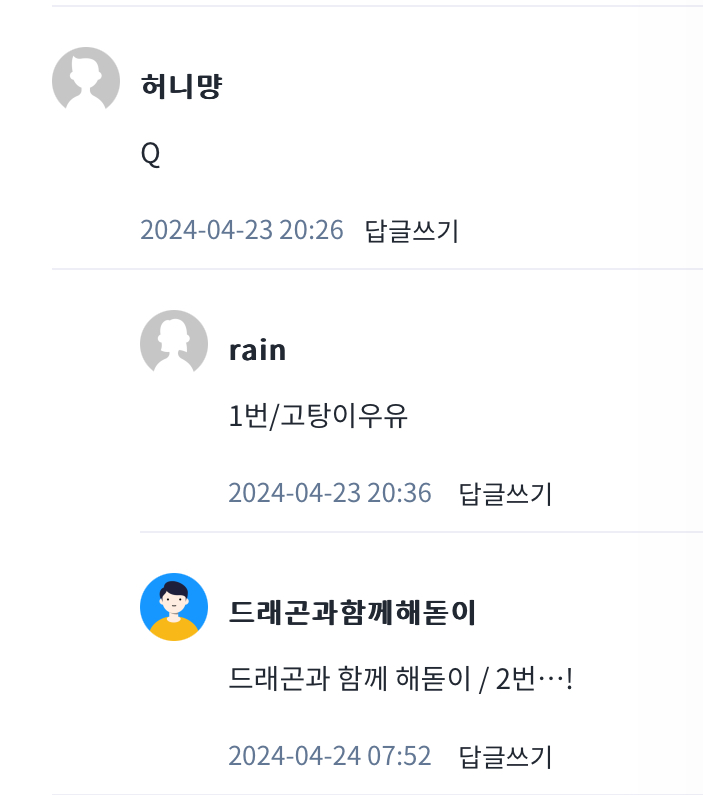Viewport: 703px width, 795px height.
Task: Open the profile of username 허니먕
Action: coord(181,87)
